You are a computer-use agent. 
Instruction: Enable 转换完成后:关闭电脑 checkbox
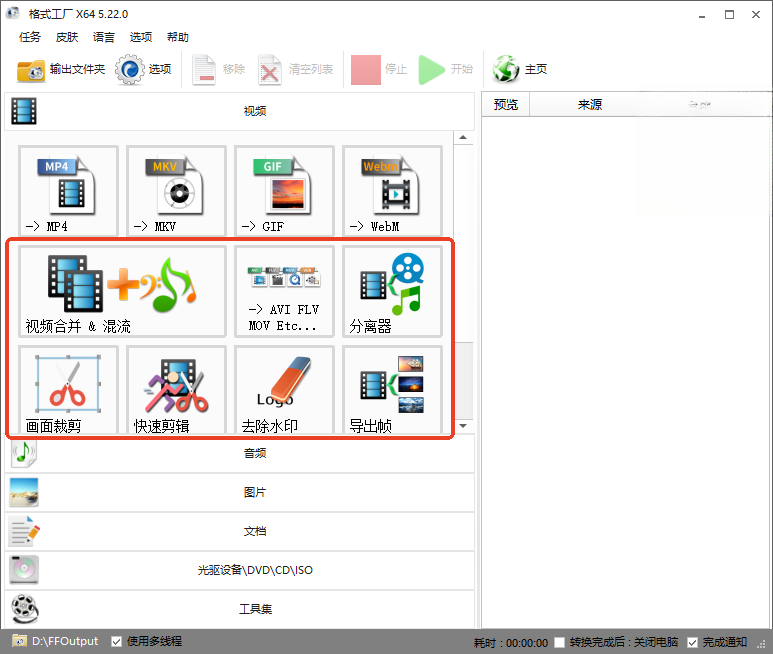[x=560, y=642]
